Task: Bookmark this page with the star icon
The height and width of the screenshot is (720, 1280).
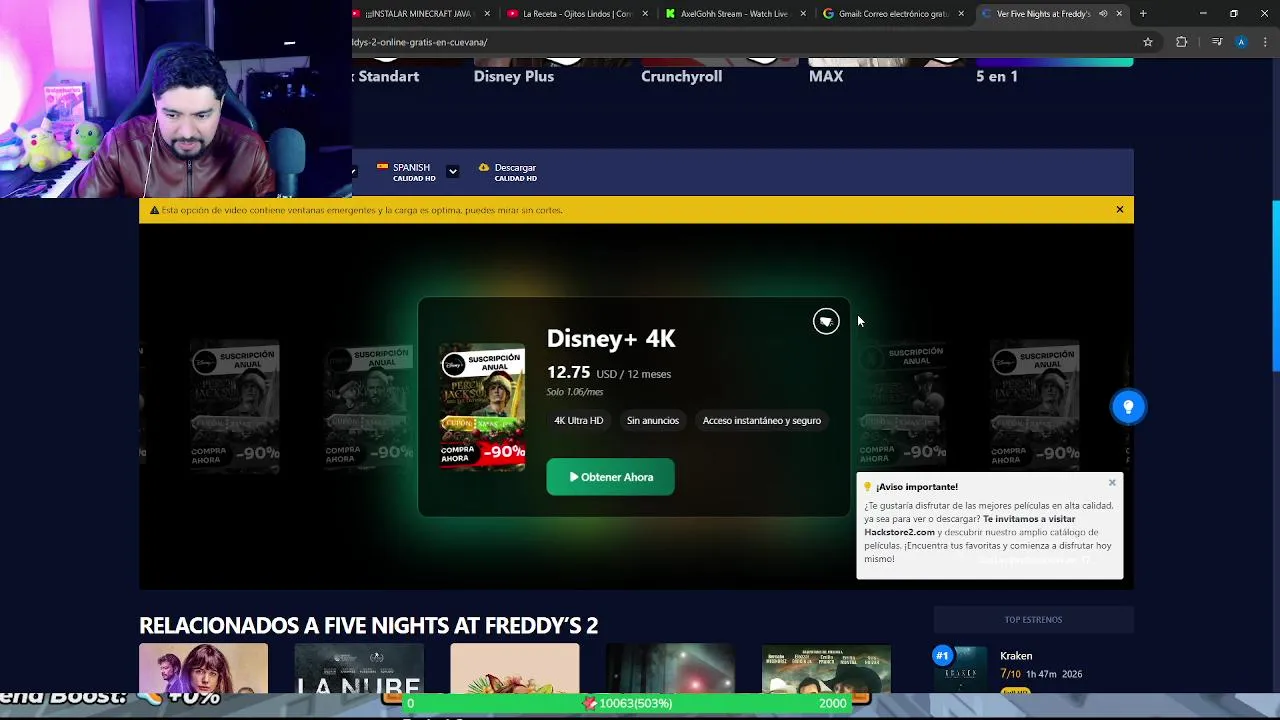Action: click(x=1148, y=42)
